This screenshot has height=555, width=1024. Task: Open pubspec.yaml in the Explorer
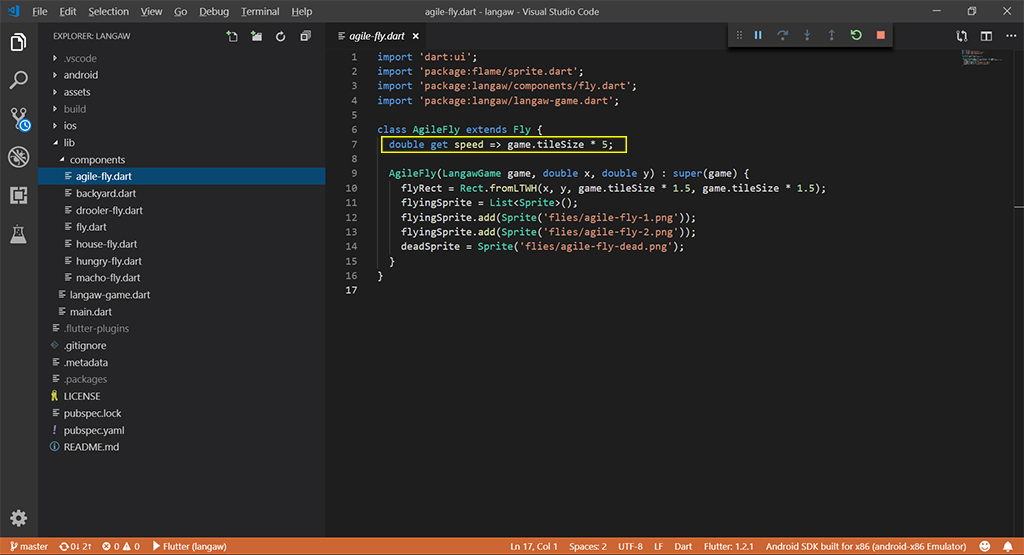tap(93, 430)
